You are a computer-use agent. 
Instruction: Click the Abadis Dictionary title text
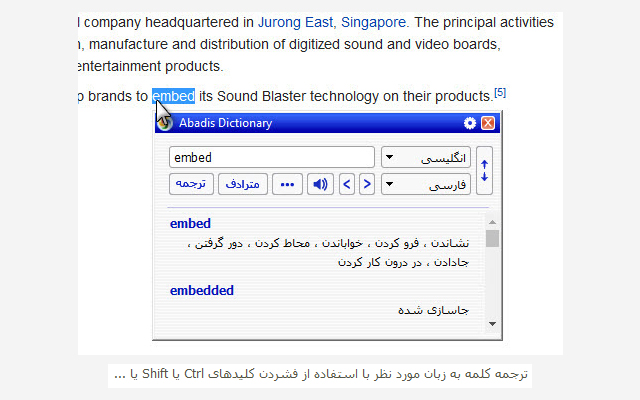[x=225, y=123]
